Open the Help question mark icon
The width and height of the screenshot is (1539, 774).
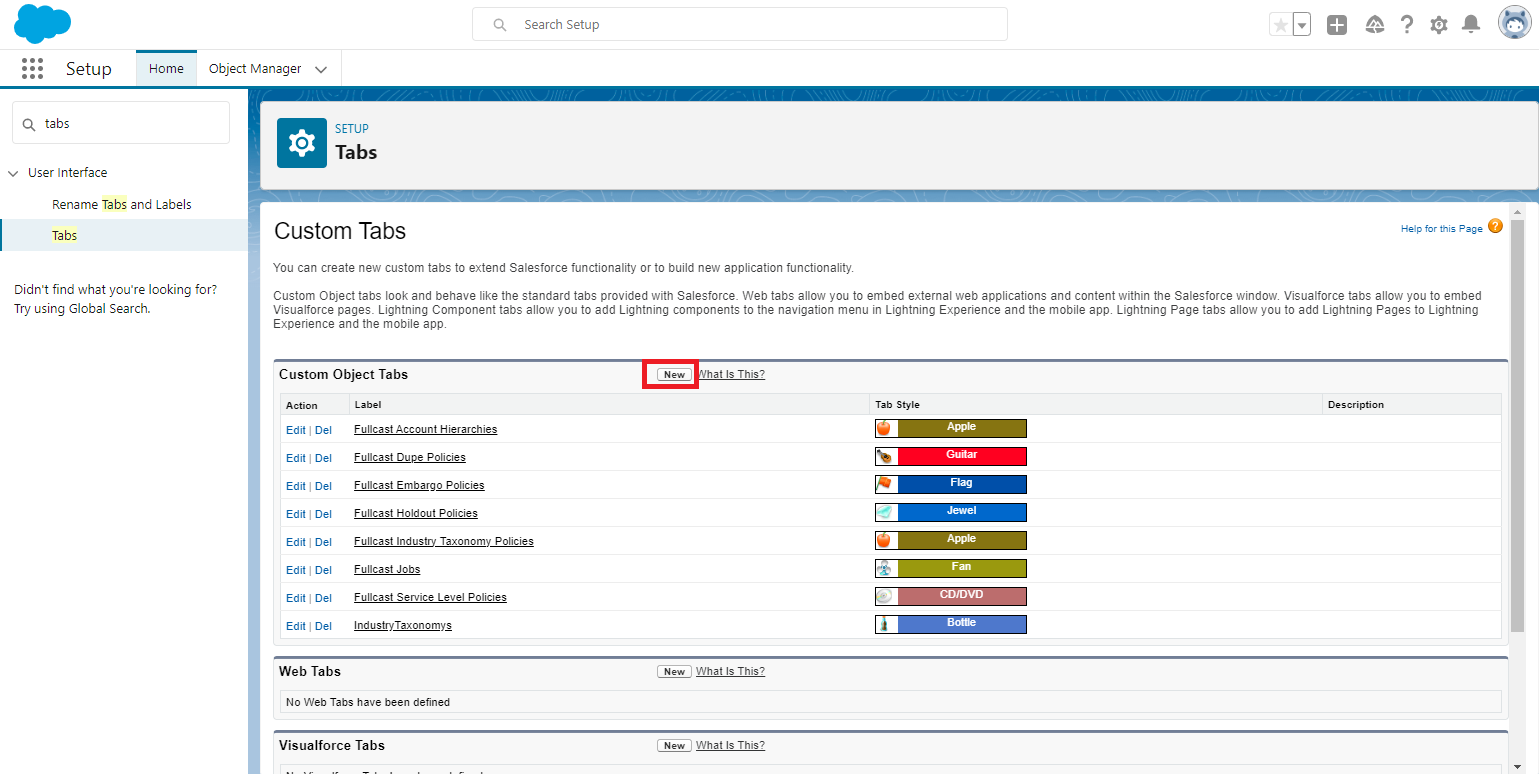pyautogui.click(x=1407, y=25)
